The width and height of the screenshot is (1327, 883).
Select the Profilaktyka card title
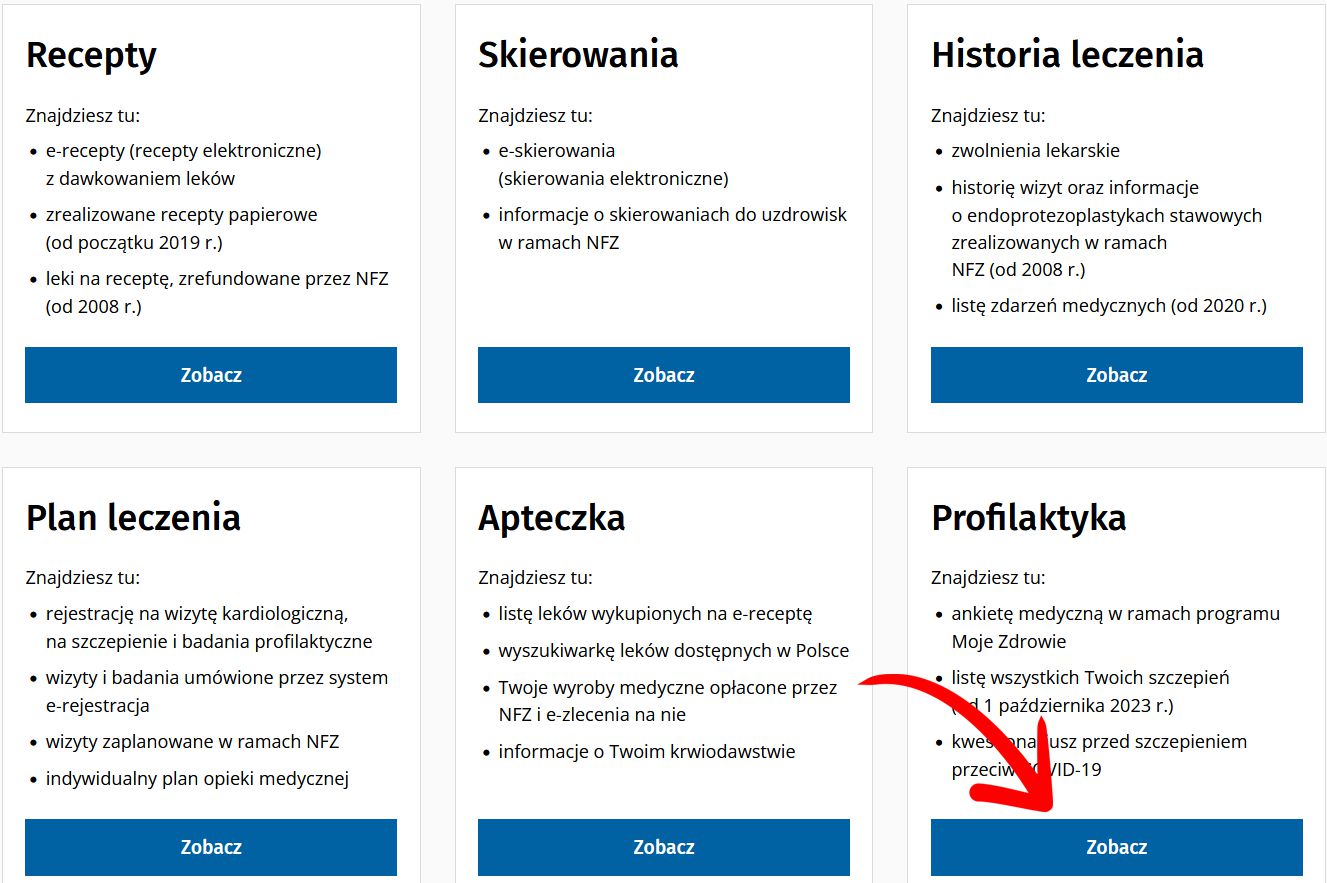click(x=1029, y=517)
